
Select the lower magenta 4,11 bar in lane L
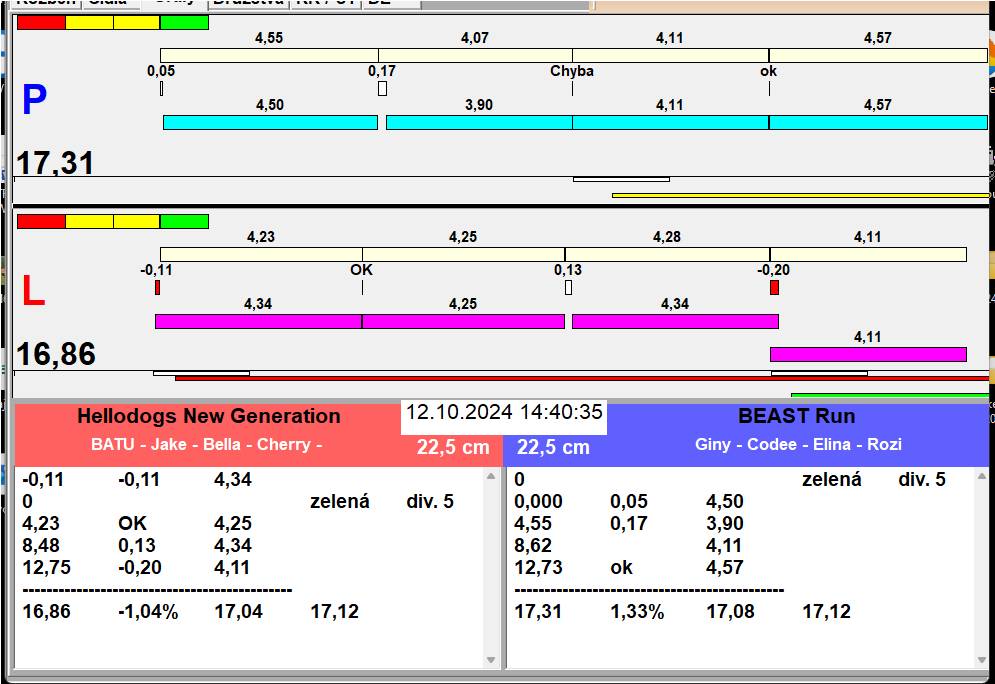[867, 354]
